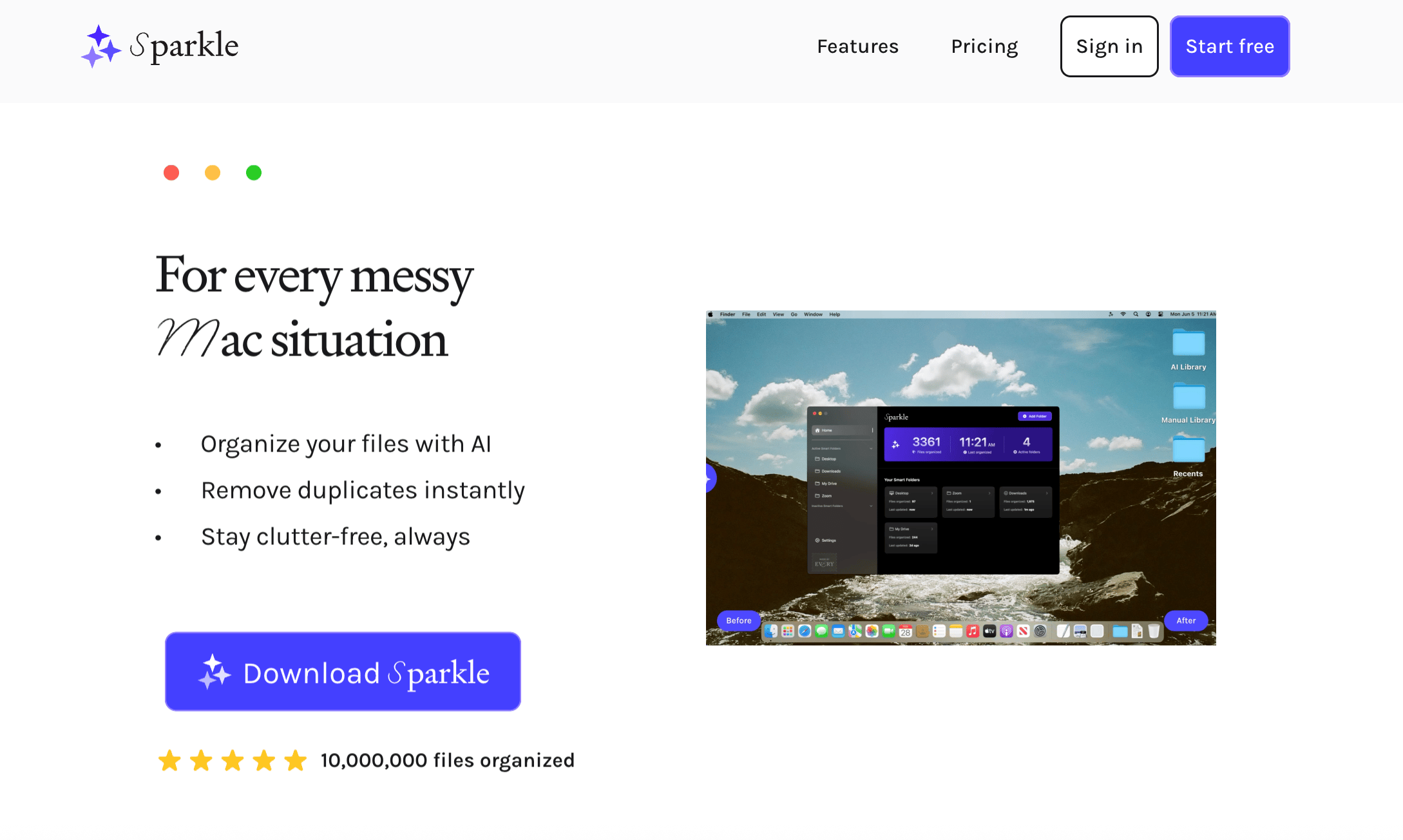The height and width of the screenshot is (840, 1403).
Task: Open Settings in the Sparkle sidebar
Action: (x=825, y=540)
